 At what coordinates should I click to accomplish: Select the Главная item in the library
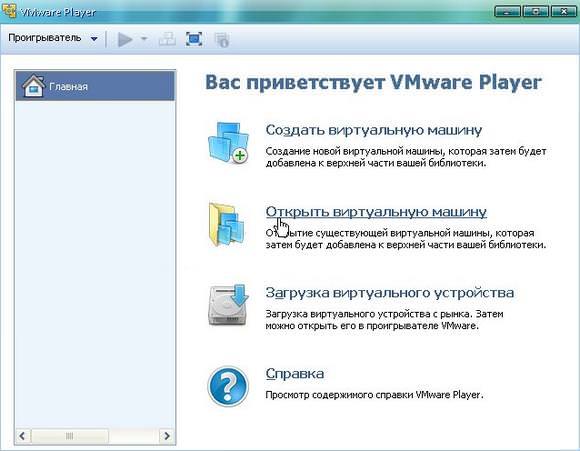pyautogui.click(x=95, y=86)
